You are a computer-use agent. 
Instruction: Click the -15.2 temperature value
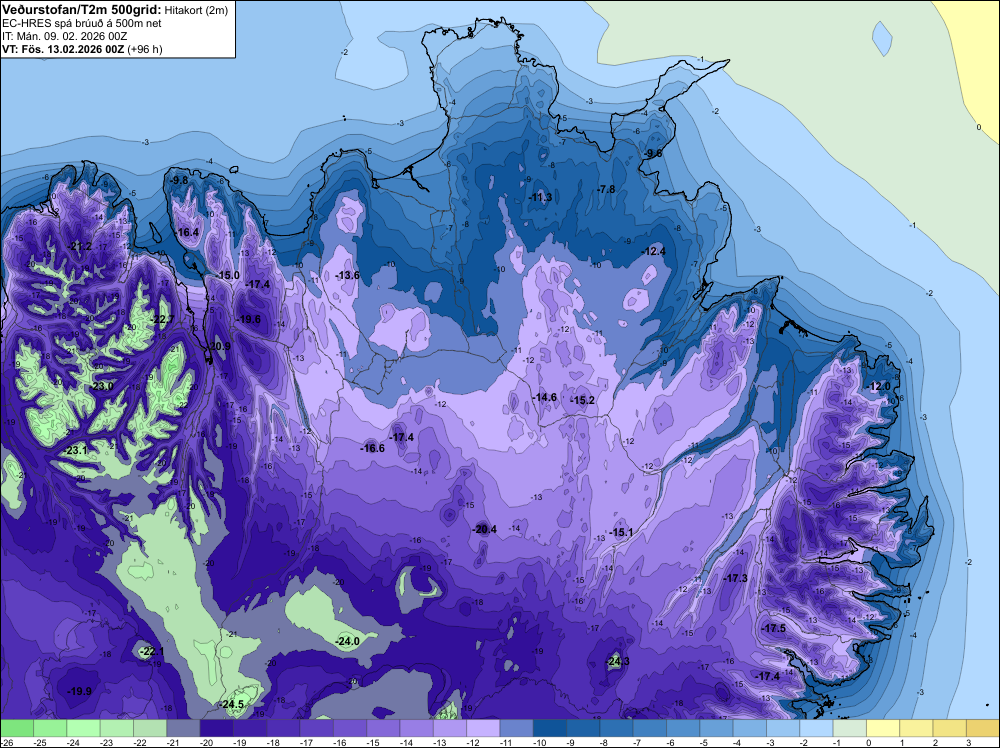click(x=583, y=400)
